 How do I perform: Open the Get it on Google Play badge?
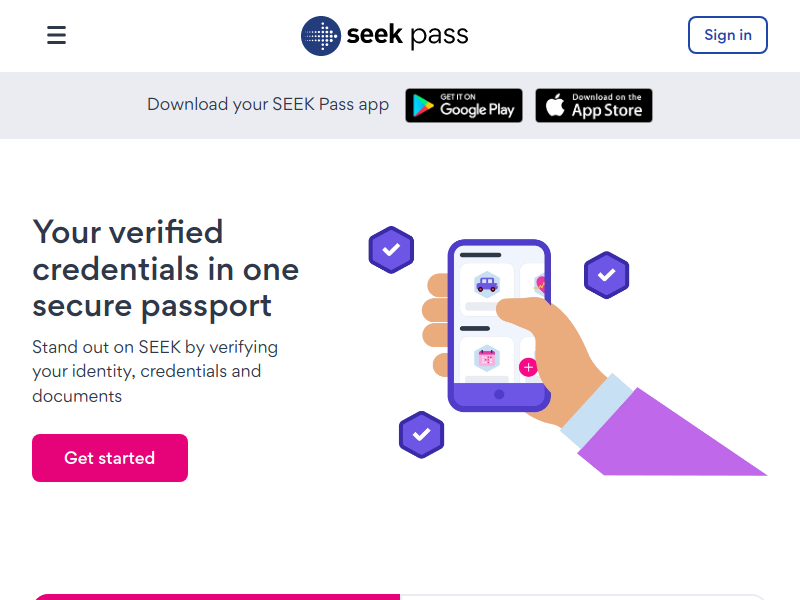pos(464,106)
